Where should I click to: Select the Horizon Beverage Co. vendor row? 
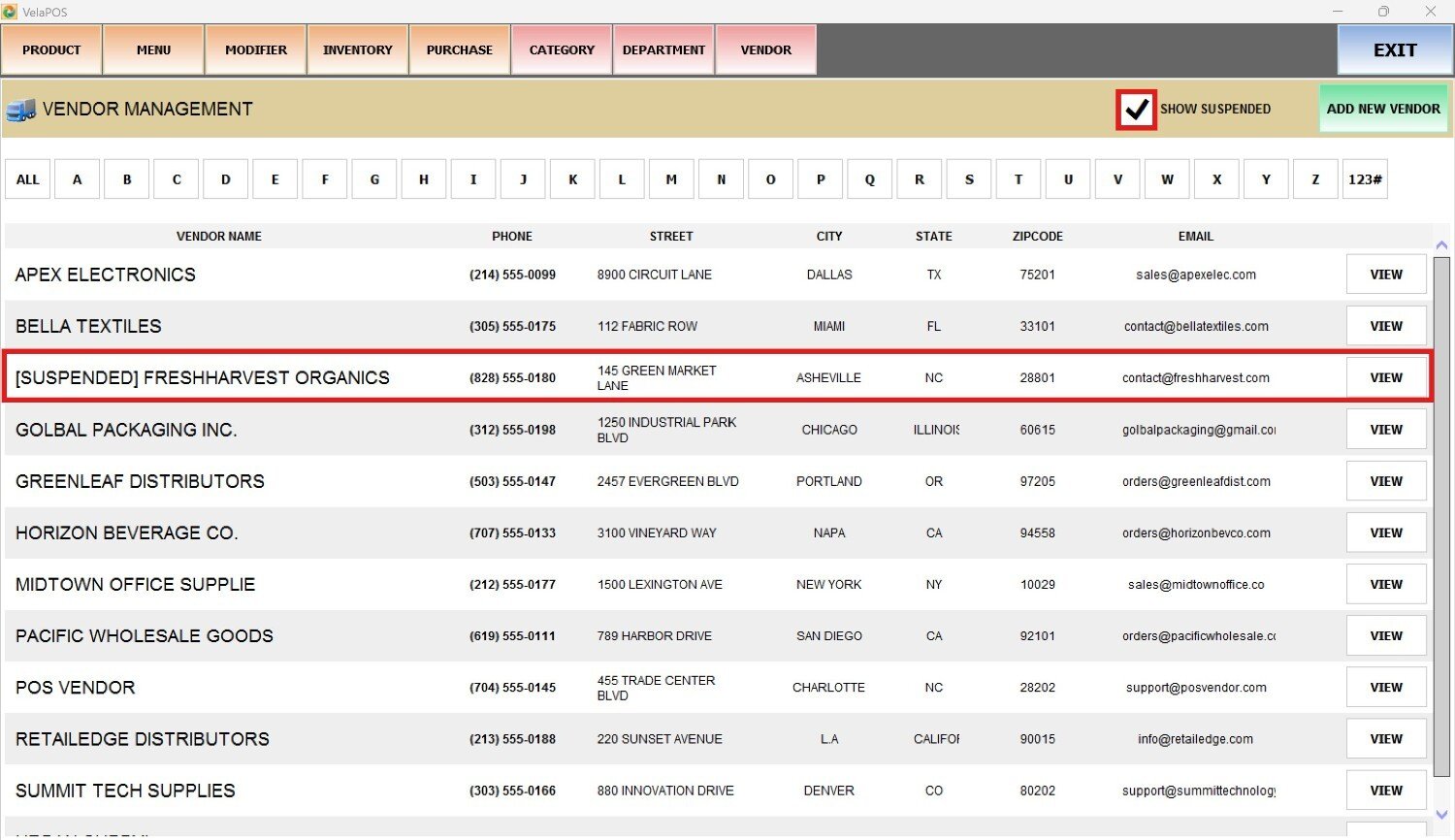point(127,533)
